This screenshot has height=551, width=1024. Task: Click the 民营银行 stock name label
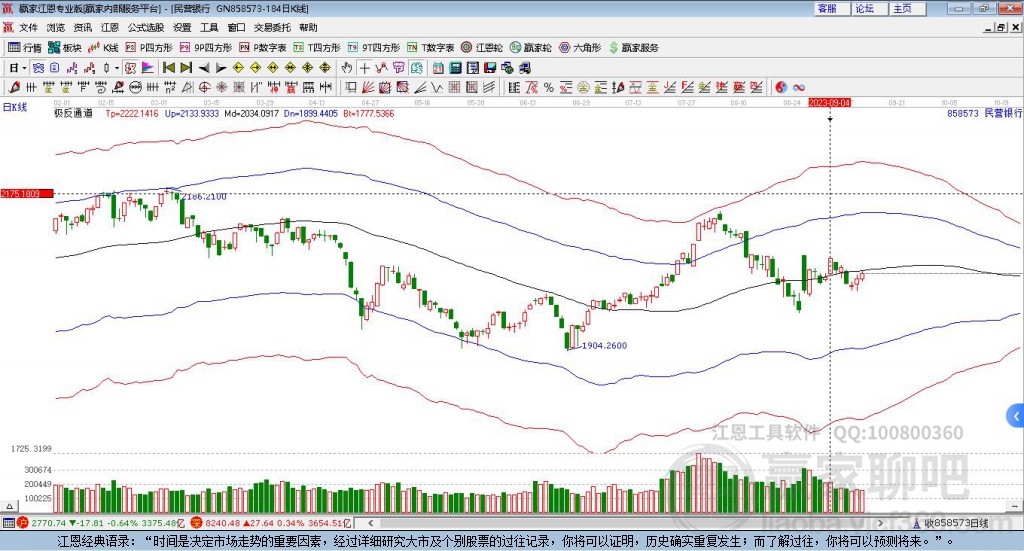1002,114
